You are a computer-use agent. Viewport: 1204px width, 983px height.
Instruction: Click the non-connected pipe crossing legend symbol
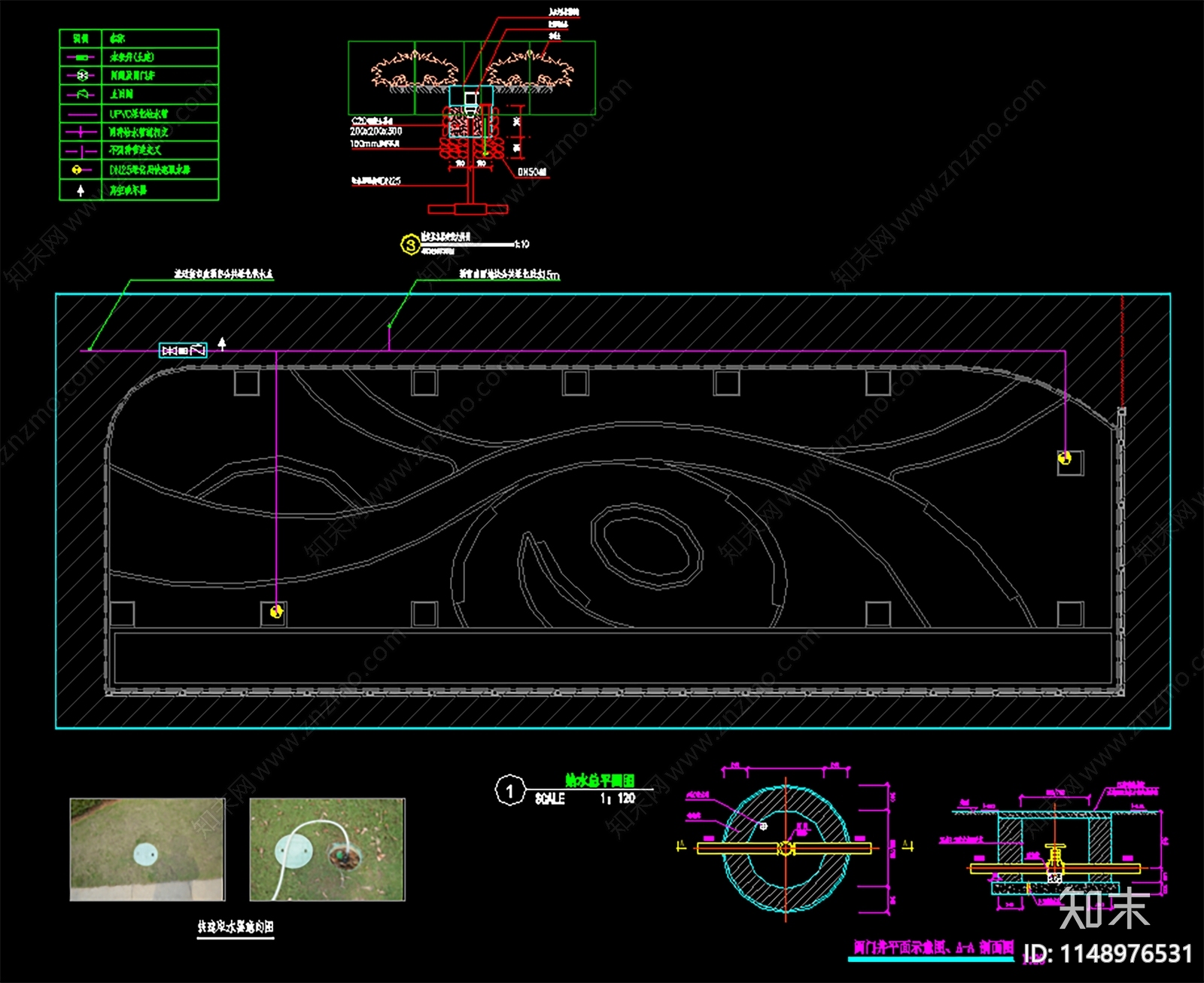tap(81, 151)
